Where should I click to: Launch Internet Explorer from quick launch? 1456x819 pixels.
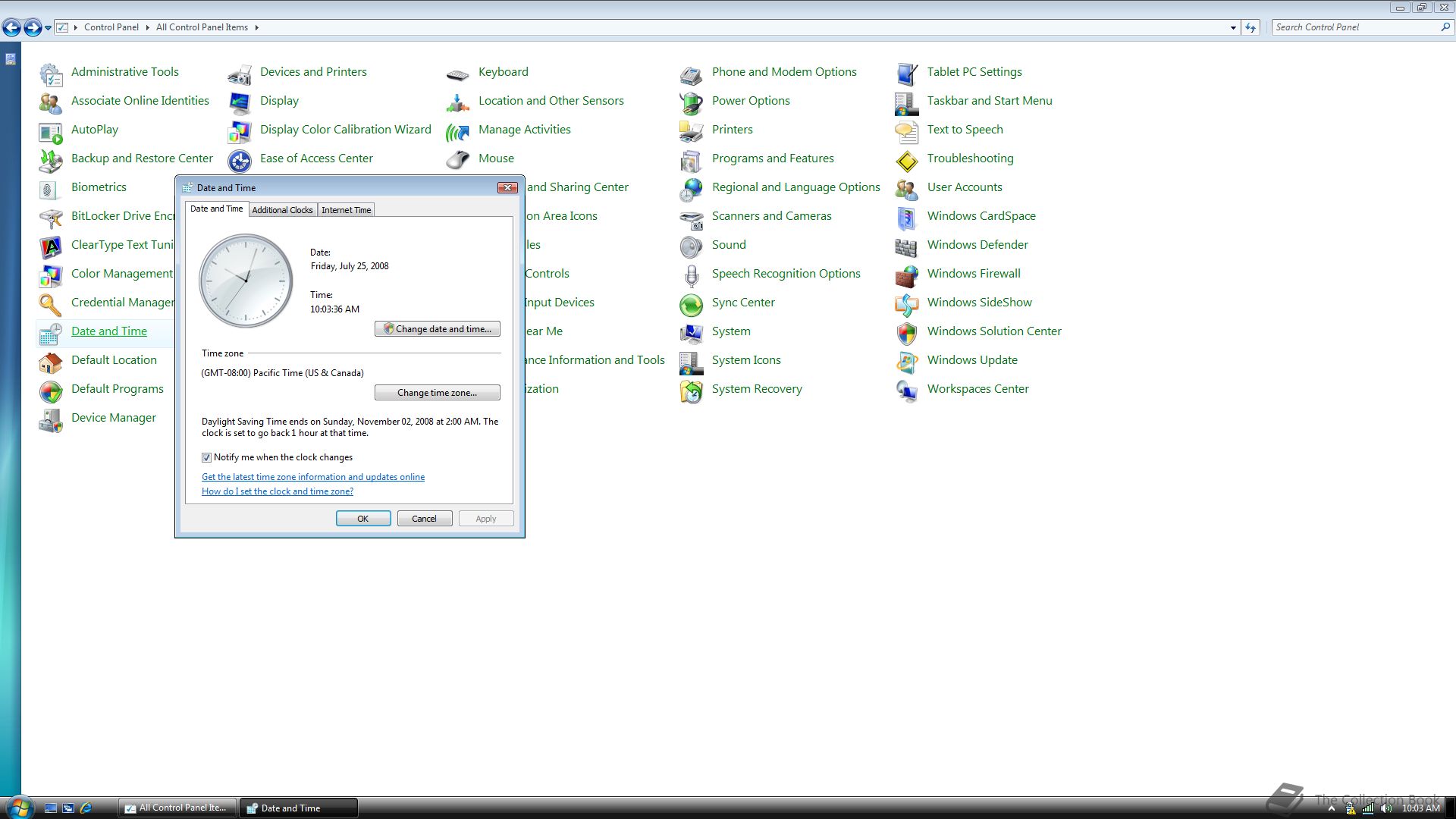coord(86,808)
